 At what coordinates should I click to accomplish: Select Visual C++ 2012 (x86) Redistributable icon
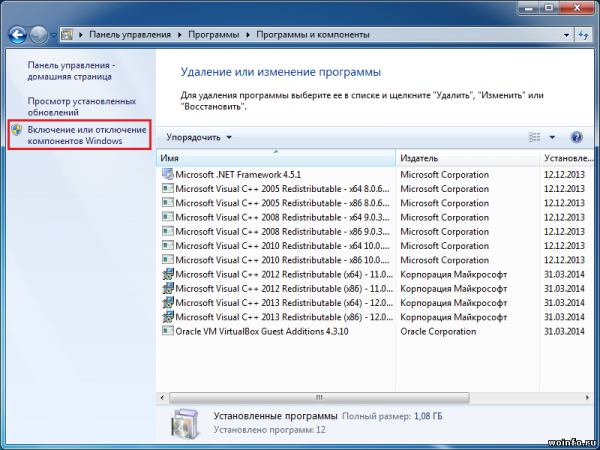167,288
